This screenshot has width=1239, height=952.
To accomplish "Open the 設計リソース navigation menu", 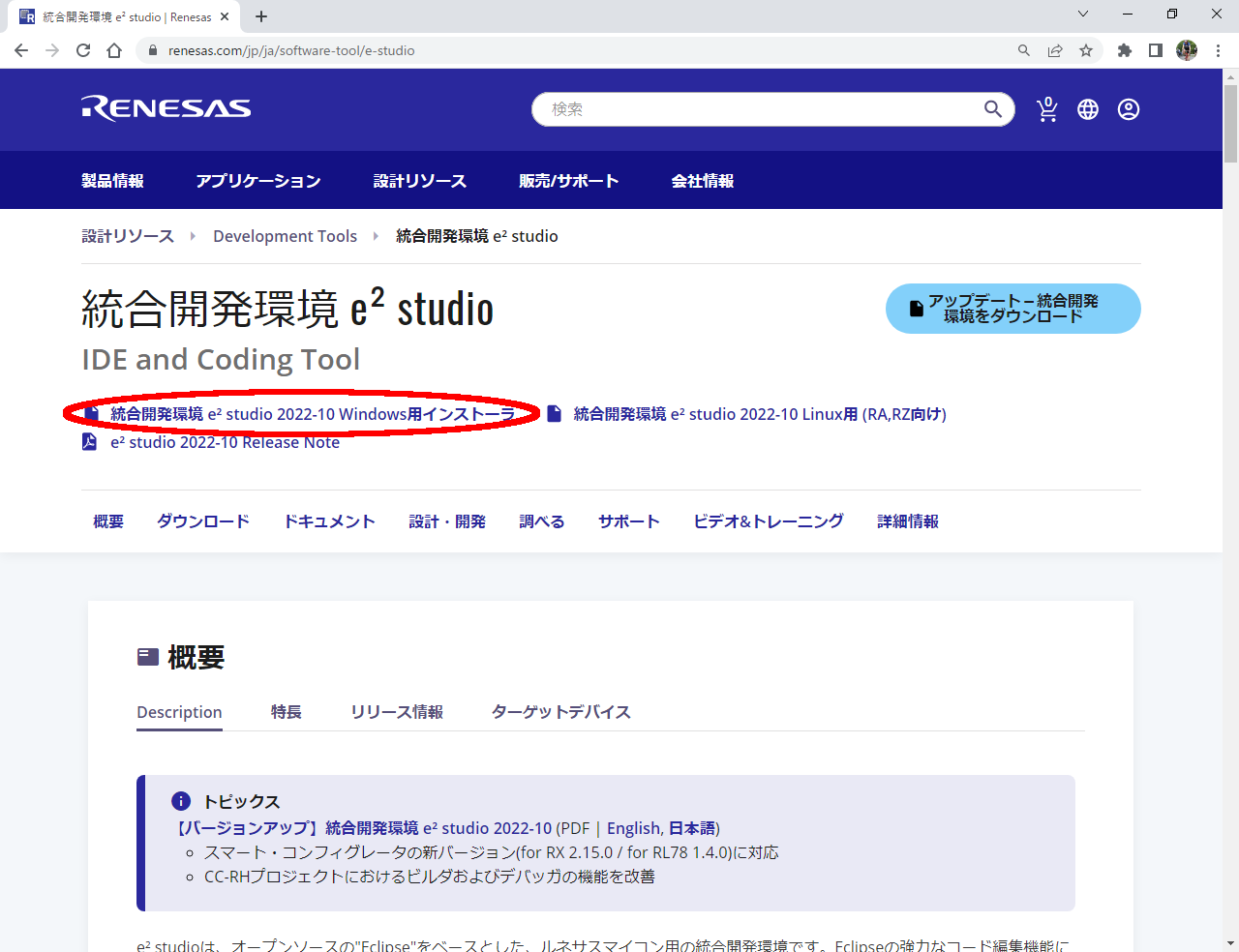I will pos(420,181).
